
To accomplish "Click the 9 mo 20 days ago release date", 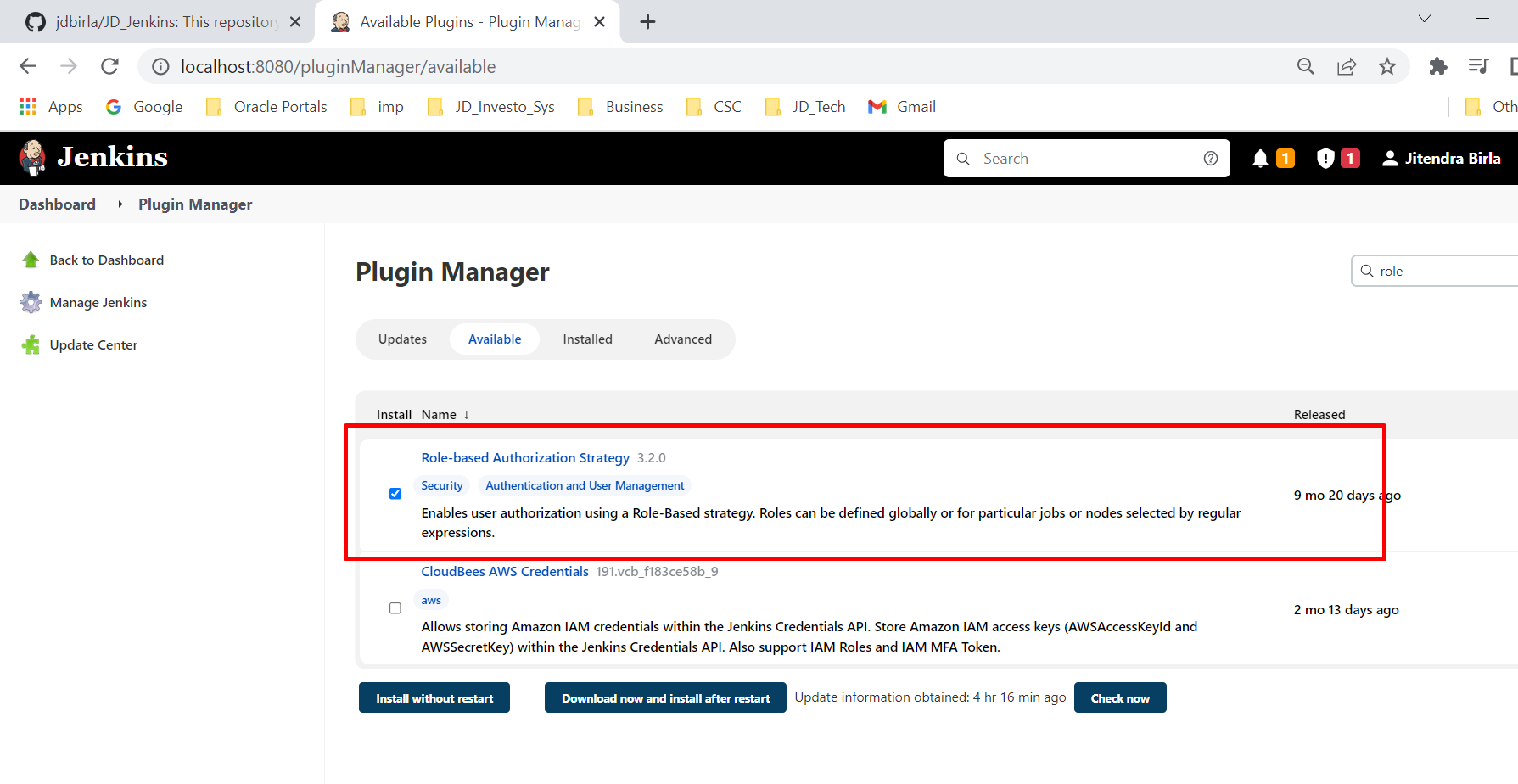I will click(x=1347, y=496).
